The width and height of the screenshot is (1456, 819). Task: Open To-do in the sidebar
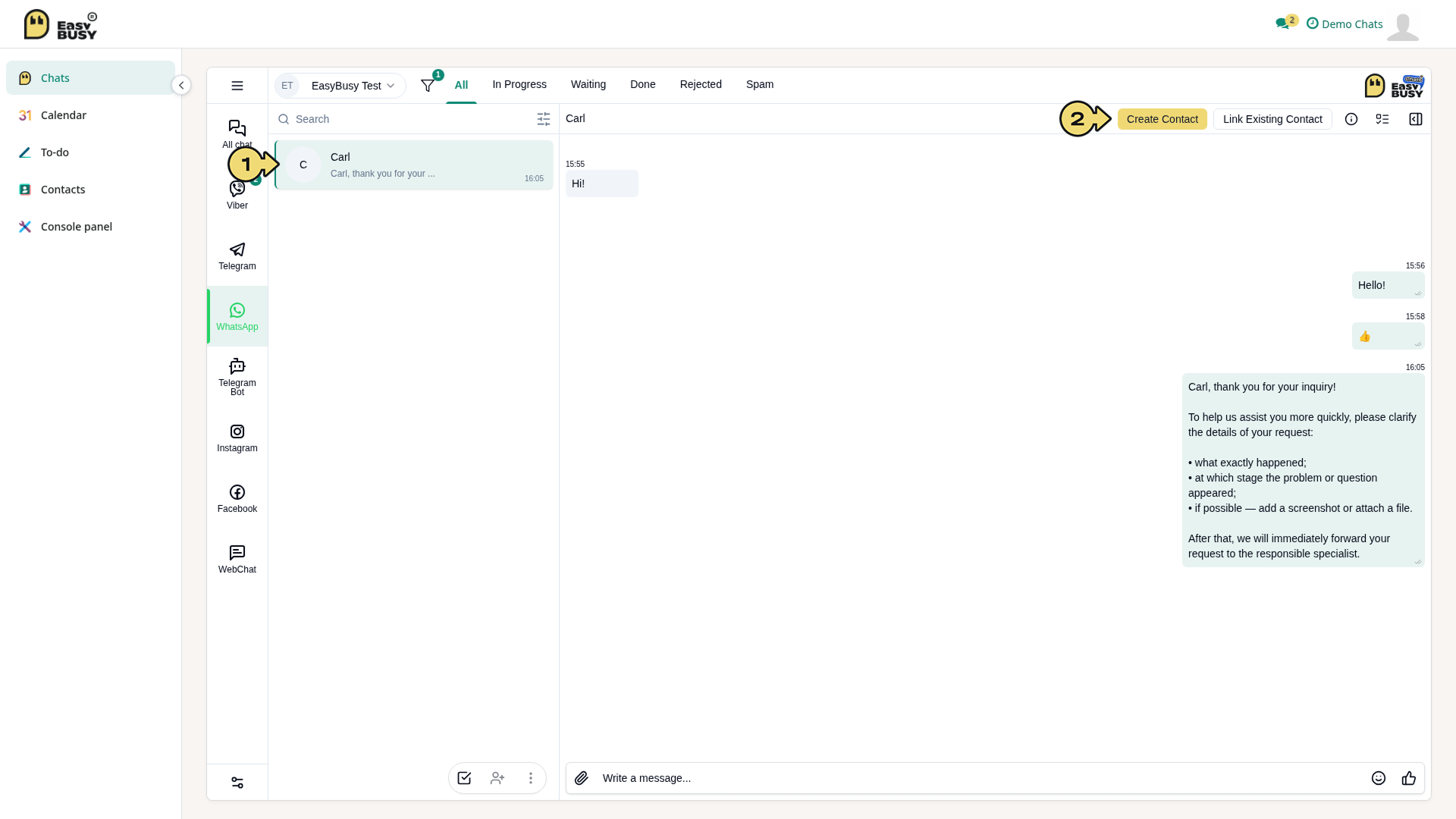coord(90,152)
